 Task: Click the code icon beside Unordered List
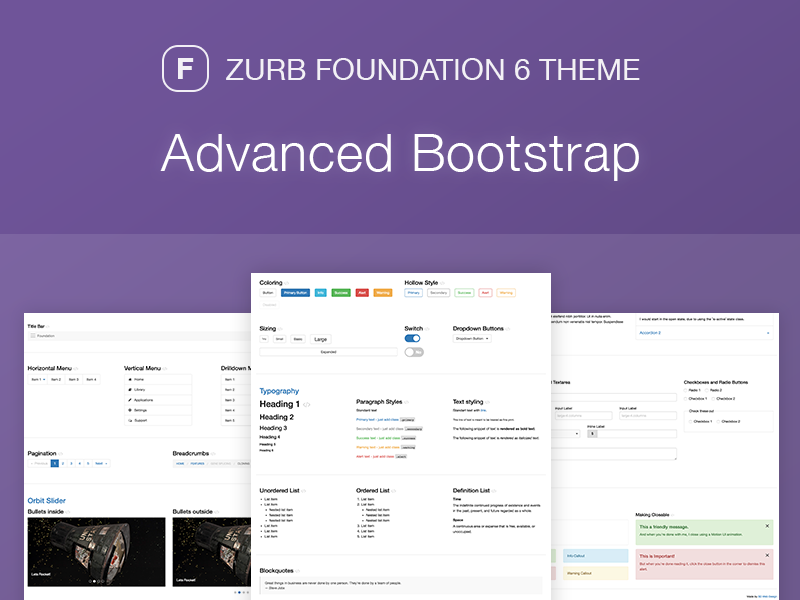coord(304,491)
